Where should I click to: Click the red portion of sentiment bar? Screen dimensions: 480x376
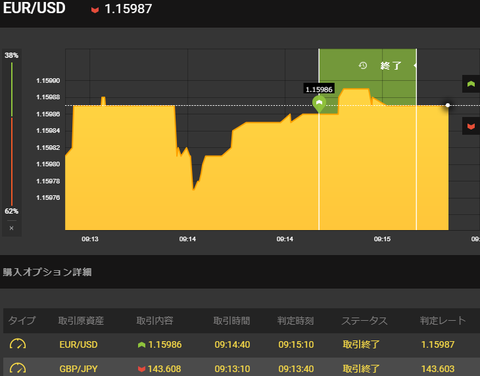[x=12, y=161]
